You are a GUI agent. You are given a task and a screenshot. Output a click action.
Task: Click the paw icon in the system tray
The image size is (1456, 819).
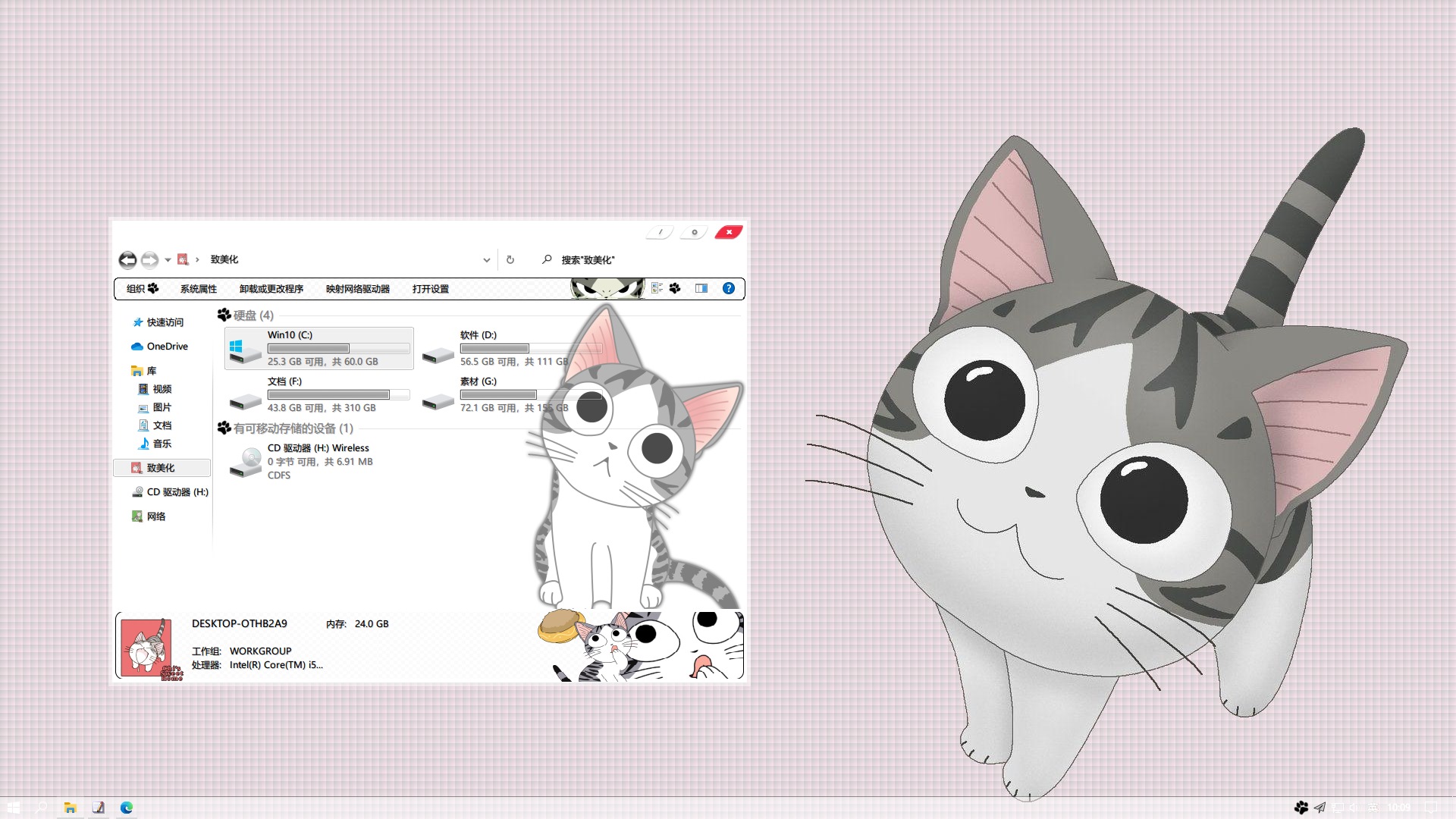[1301, 808]
